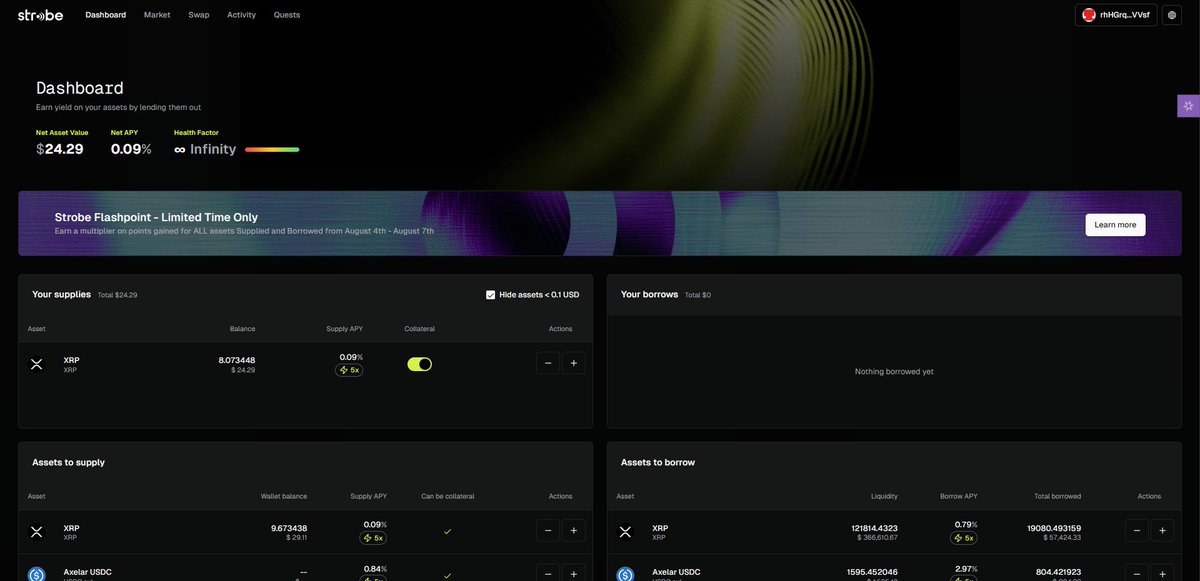This screenshot has height=581, width=1200.
Task: Borrow XRP with plus in Assets to borrow
Action: pos(1162,531)
